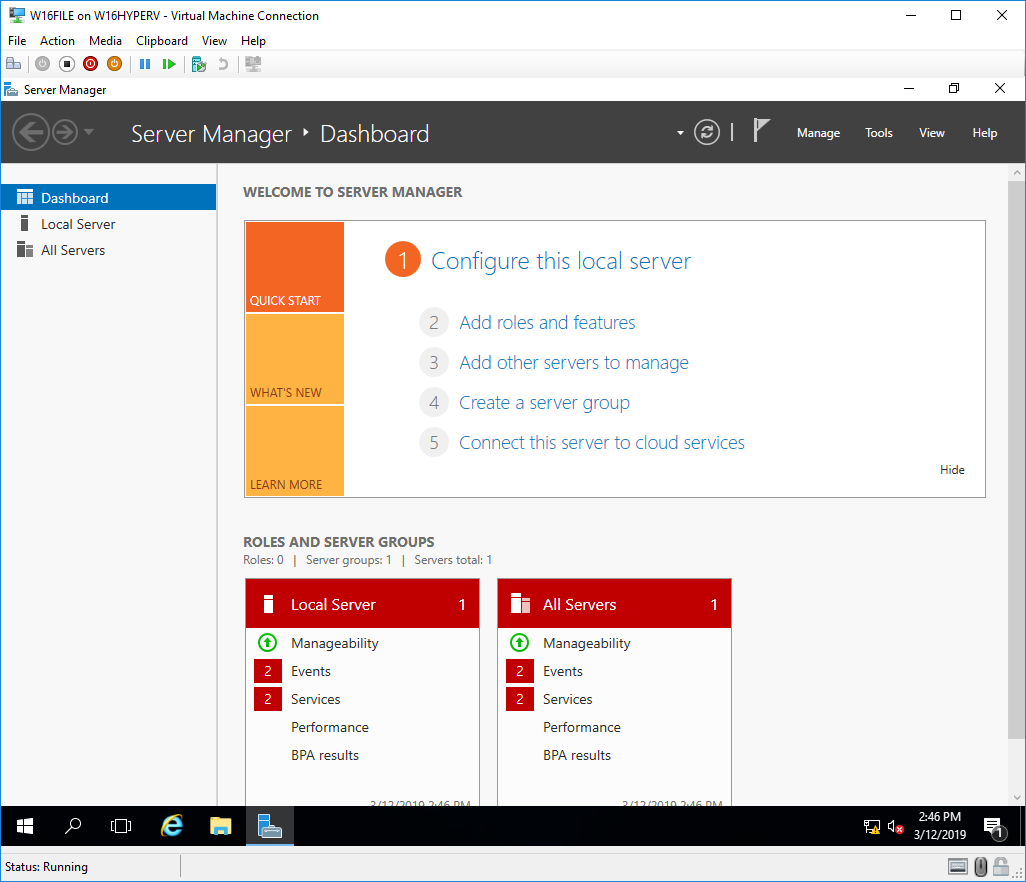This screenshot has height=882, width=1026.
Task: Click BPA results in Local Server tile
Action: click(325, 756)
